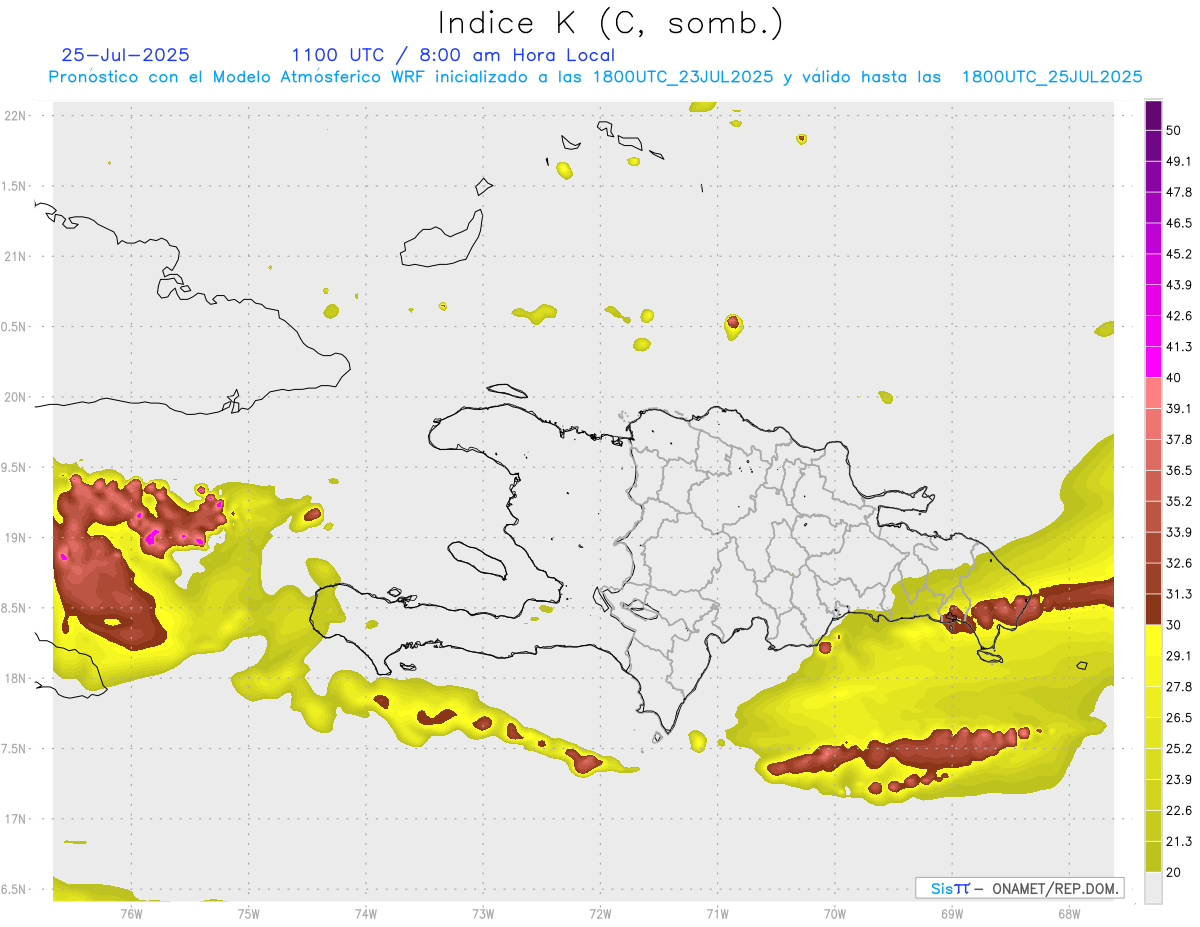
Task: Click the '1100 UTC / 8:00 am Hora Local' label
Action: coord(453,55)
